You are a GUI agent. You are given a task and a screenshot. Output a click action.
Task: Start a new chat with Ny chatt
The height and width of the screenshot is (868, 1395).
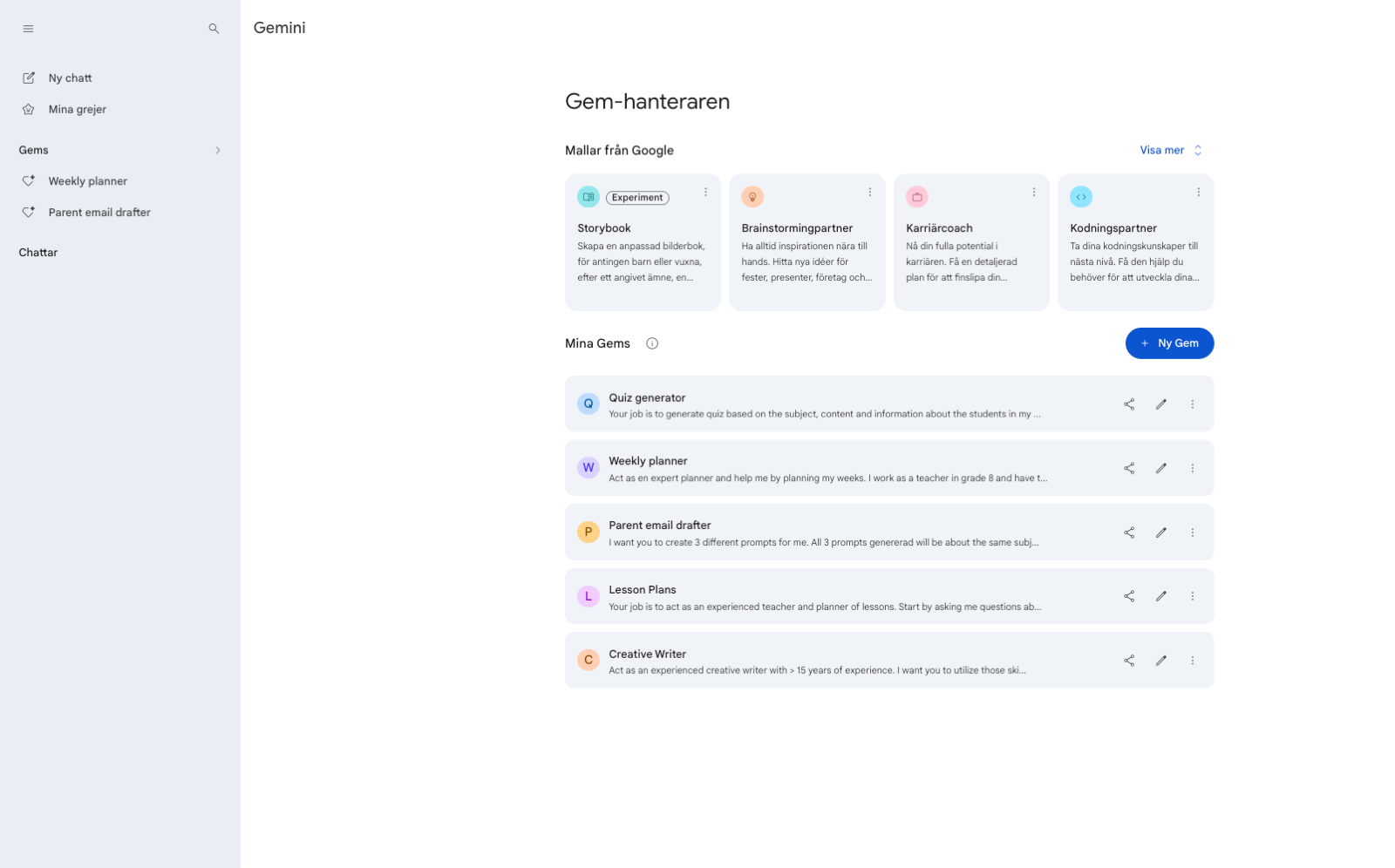point(70,78)
